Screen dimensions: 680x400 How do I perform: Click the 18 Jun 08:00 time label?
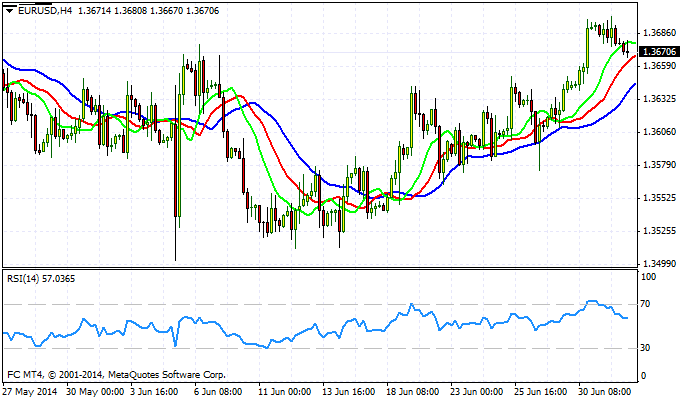pos(412,391)
